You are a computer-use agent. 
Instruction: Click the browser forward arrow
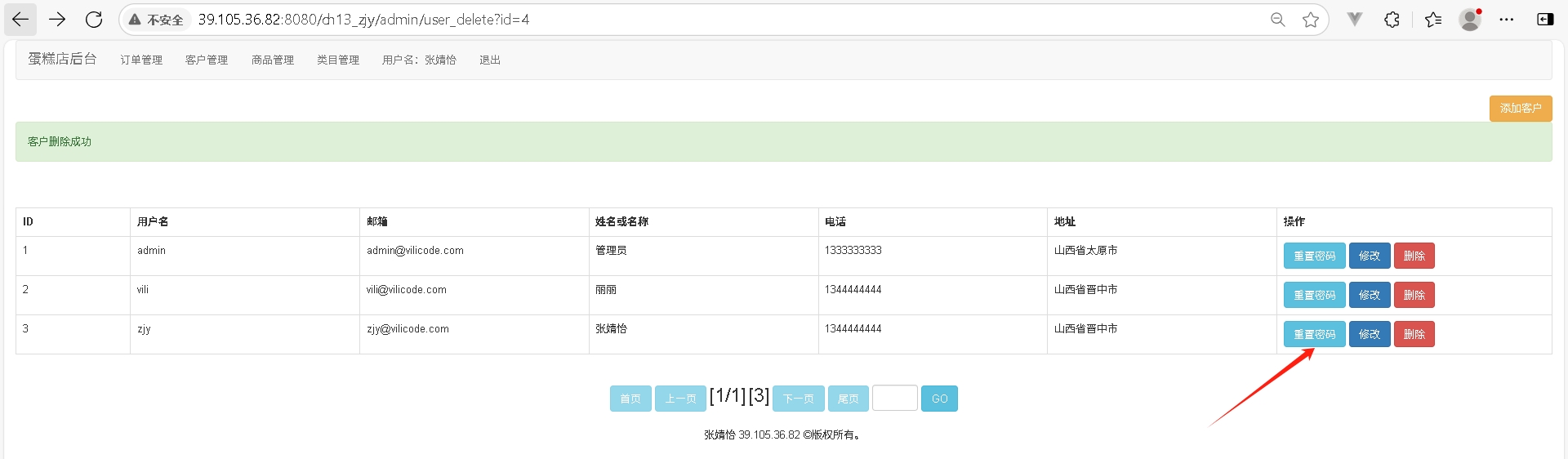click(57, 20)
